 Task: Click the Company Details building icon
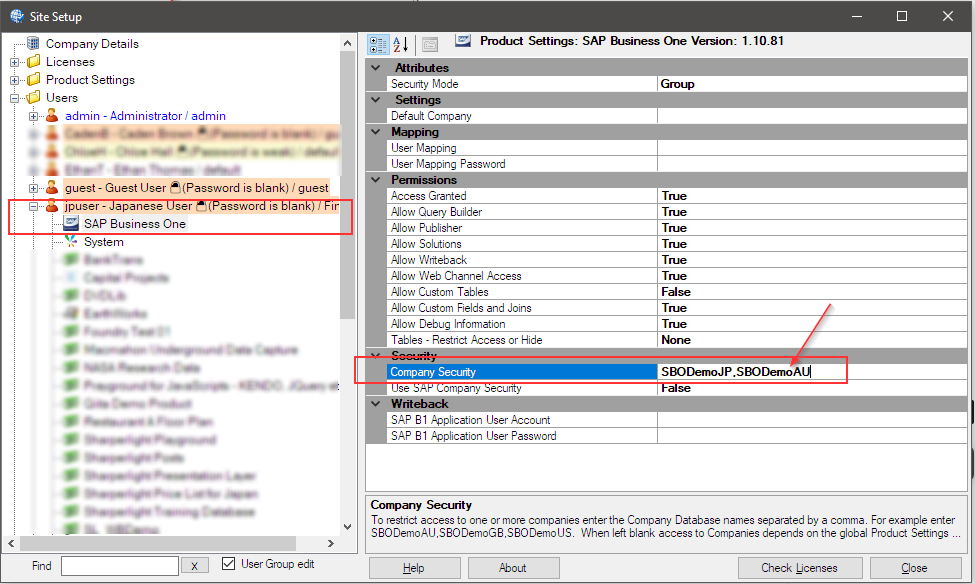click(x=33, y=44)
